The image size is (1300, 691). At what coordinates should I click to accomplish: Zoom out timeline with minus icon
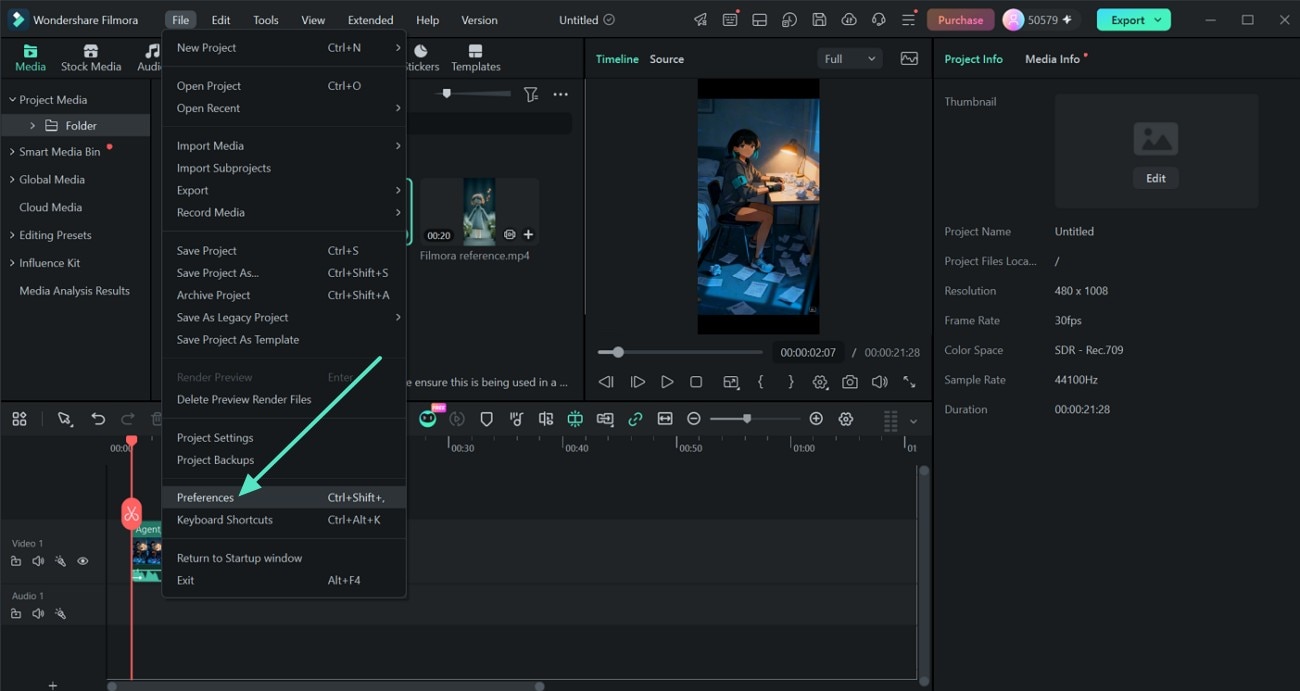click(x=694, y=419)
